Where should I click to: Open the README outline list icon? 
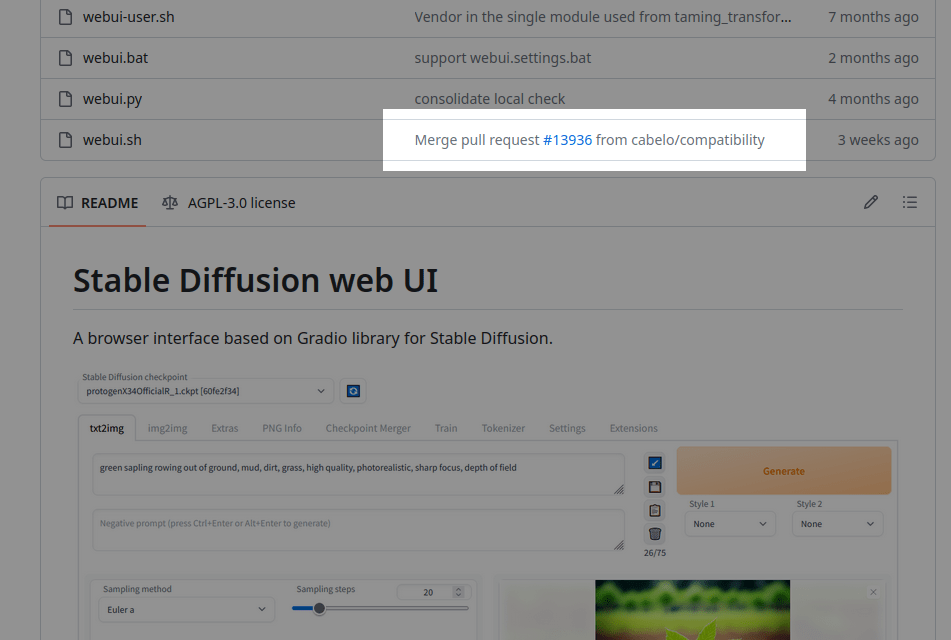909,202
